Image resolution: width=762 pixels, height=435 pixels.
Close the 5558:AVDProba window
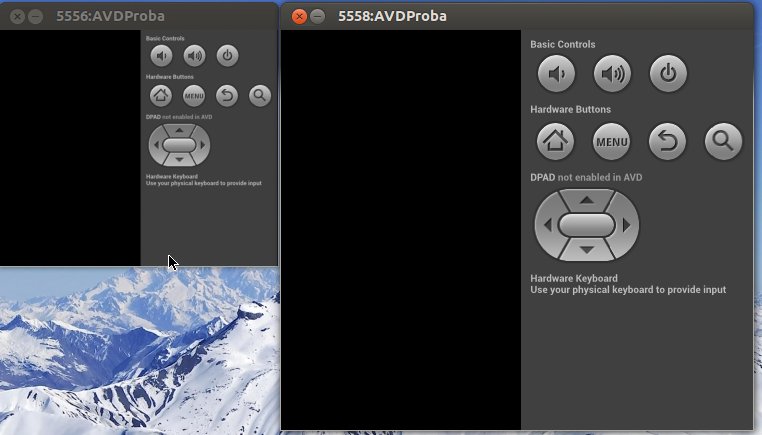(299, 17)
